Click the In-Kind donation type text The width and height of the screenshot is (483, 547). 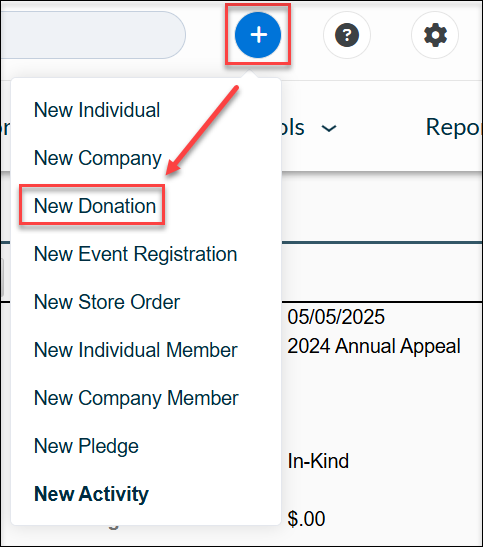coord(318,461)
